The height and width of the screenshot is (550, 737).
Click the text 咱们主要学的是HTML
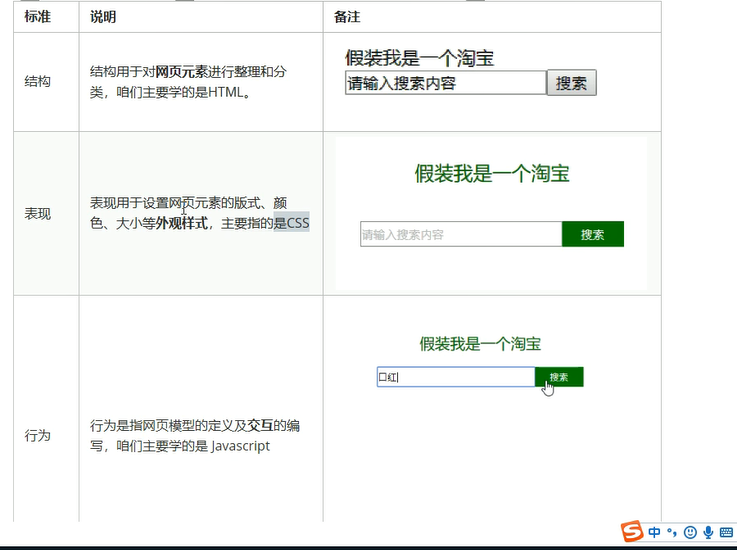(183, 92)
